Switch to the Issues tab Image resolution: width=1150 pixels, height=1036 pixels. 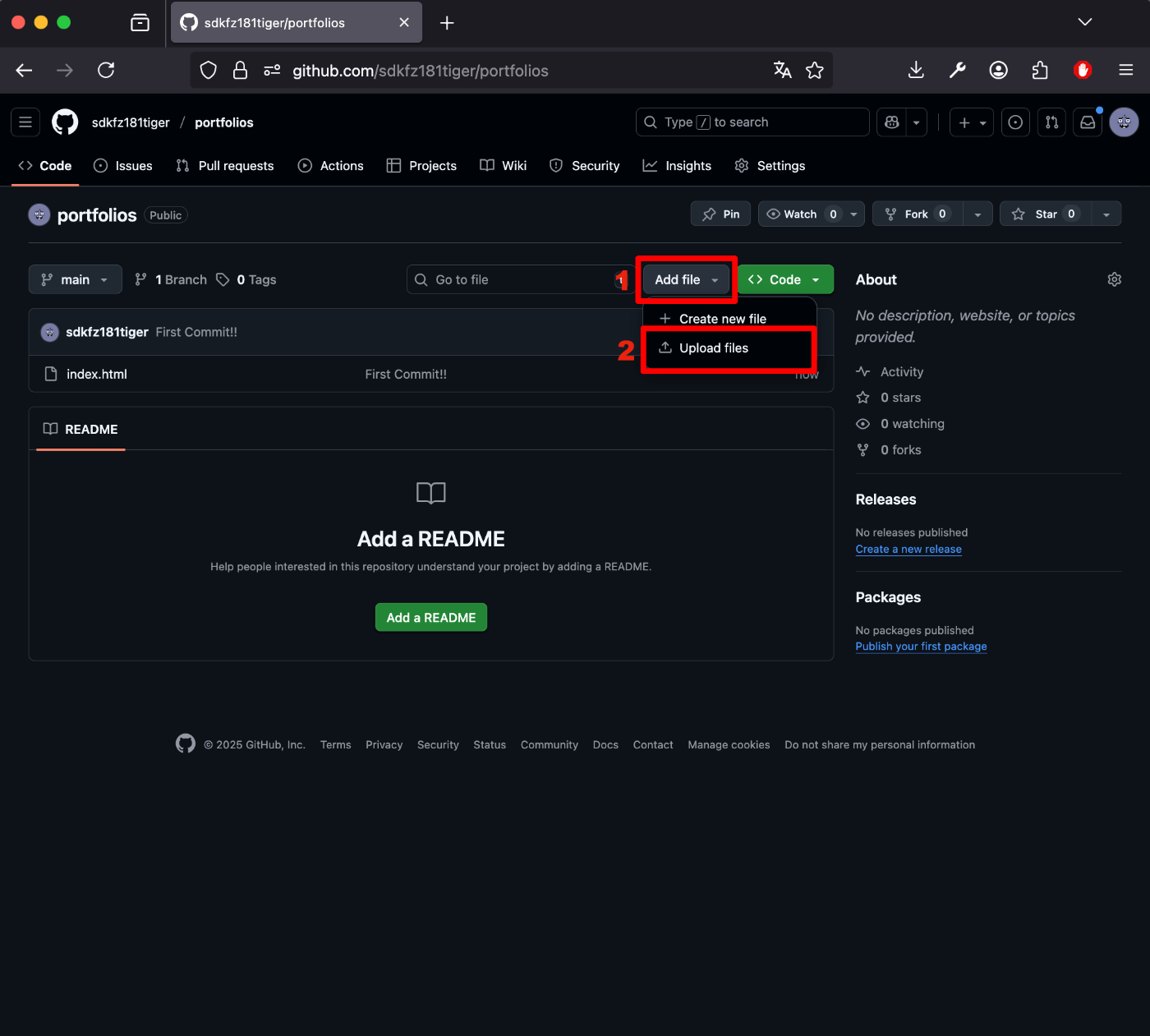click(x=123, y=166)
